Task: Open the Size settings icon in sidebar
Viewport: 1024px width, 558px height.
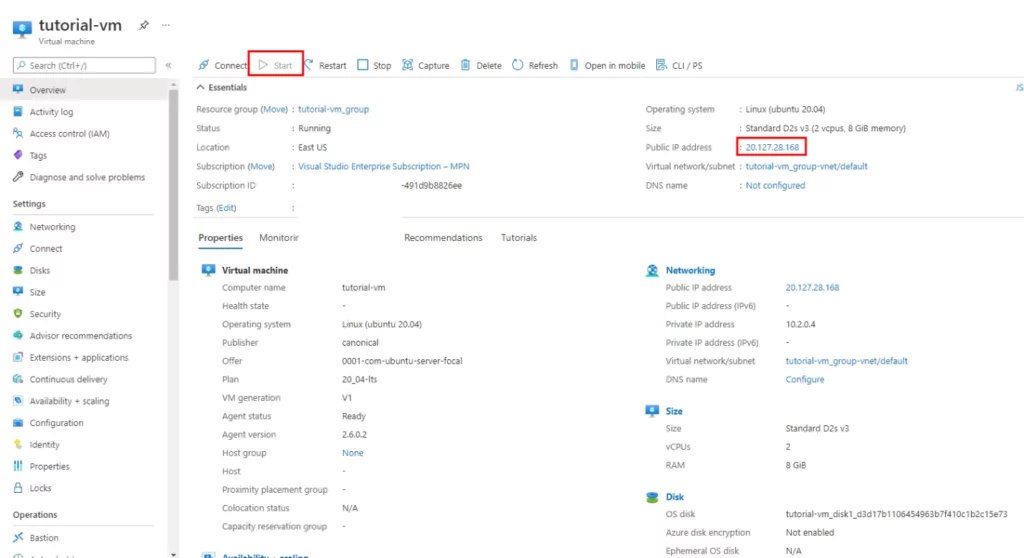Action: point(18,292)
